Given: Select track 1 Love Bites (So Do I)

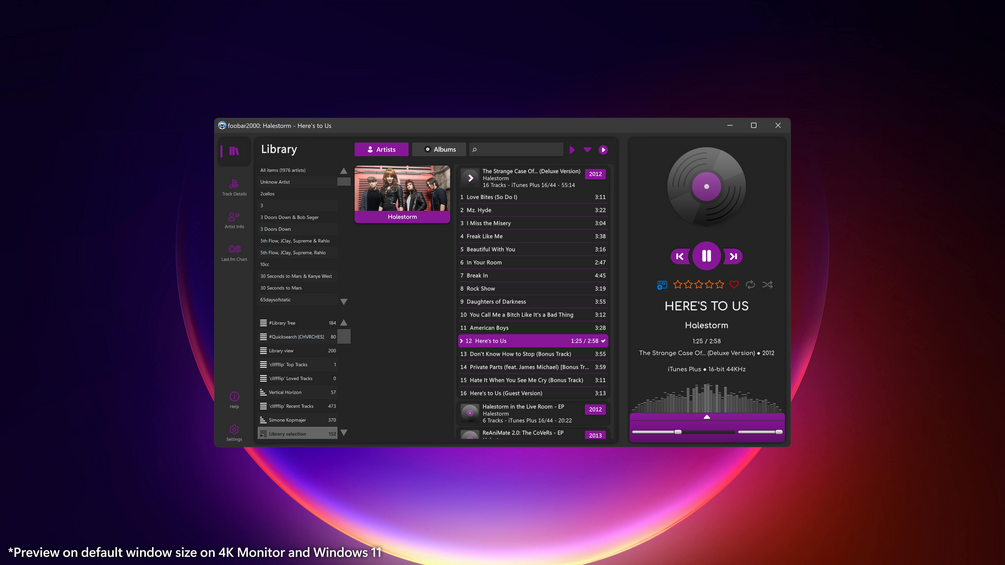Looking at the screenshot, I should click(x=533, y=197).
